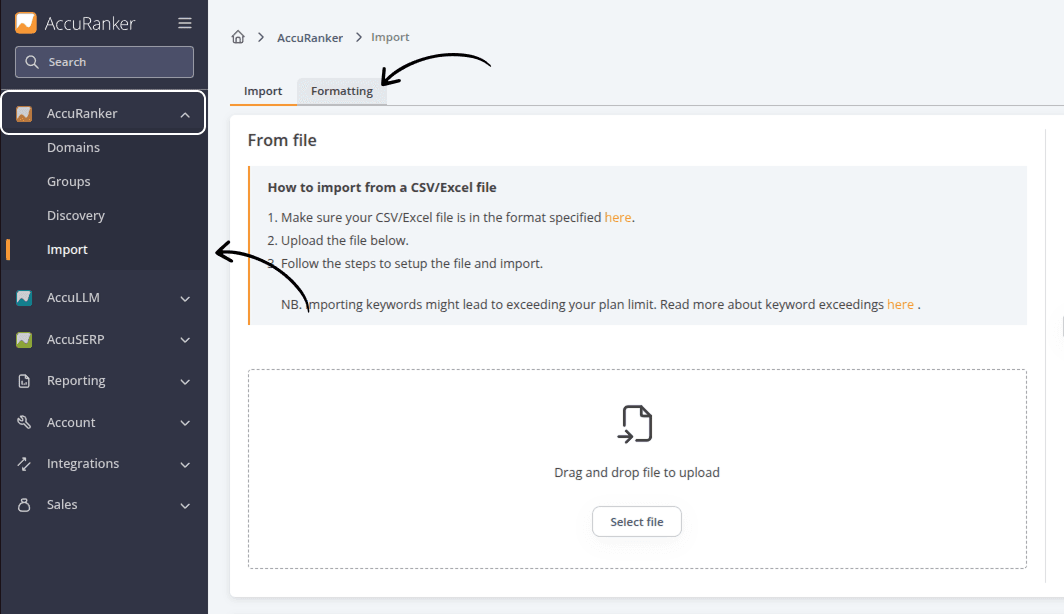Expand the Reporting section chevron
Viewport: 1064px width, 614px height.
[x=185, y=382]
